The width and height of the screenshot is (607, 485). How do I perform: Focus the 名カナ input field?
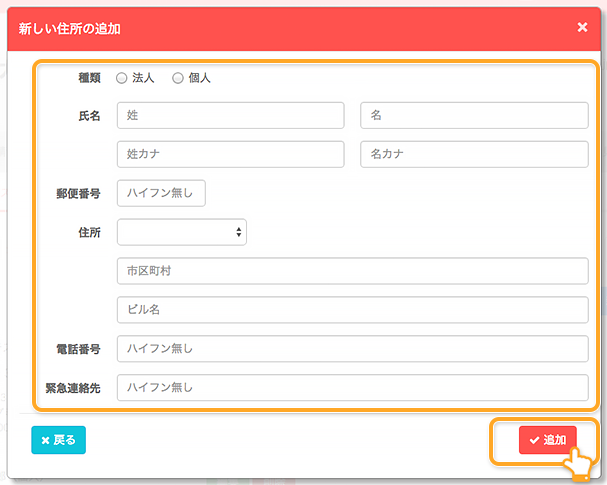(474, 154)
